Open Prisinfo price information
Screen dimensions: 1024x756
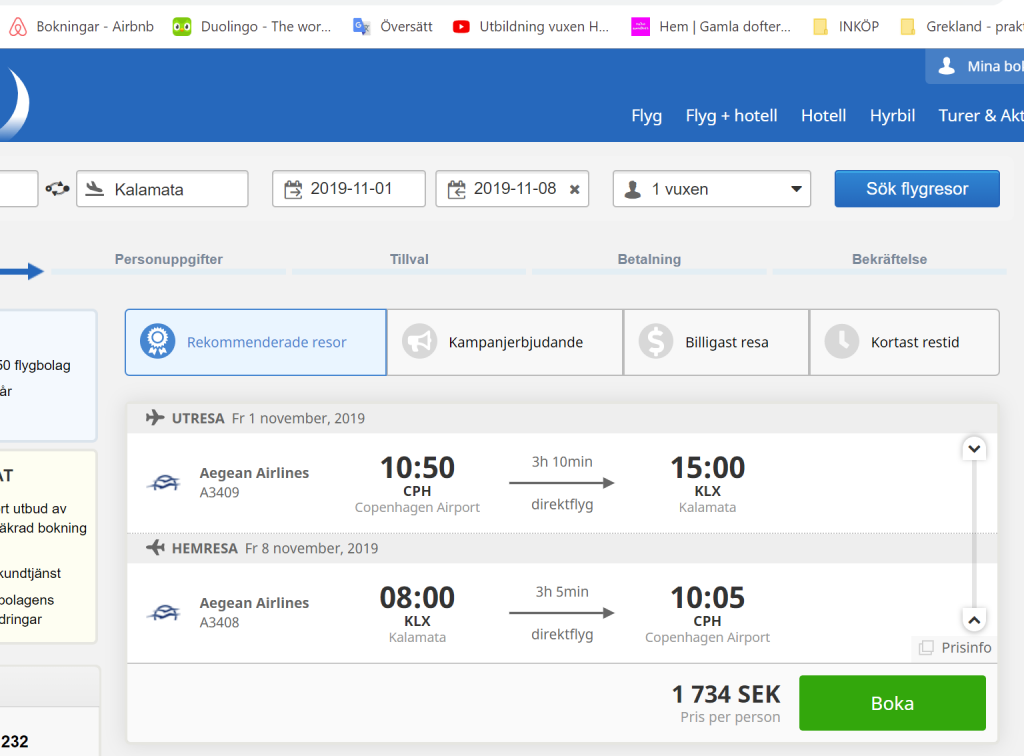point(955,648)
